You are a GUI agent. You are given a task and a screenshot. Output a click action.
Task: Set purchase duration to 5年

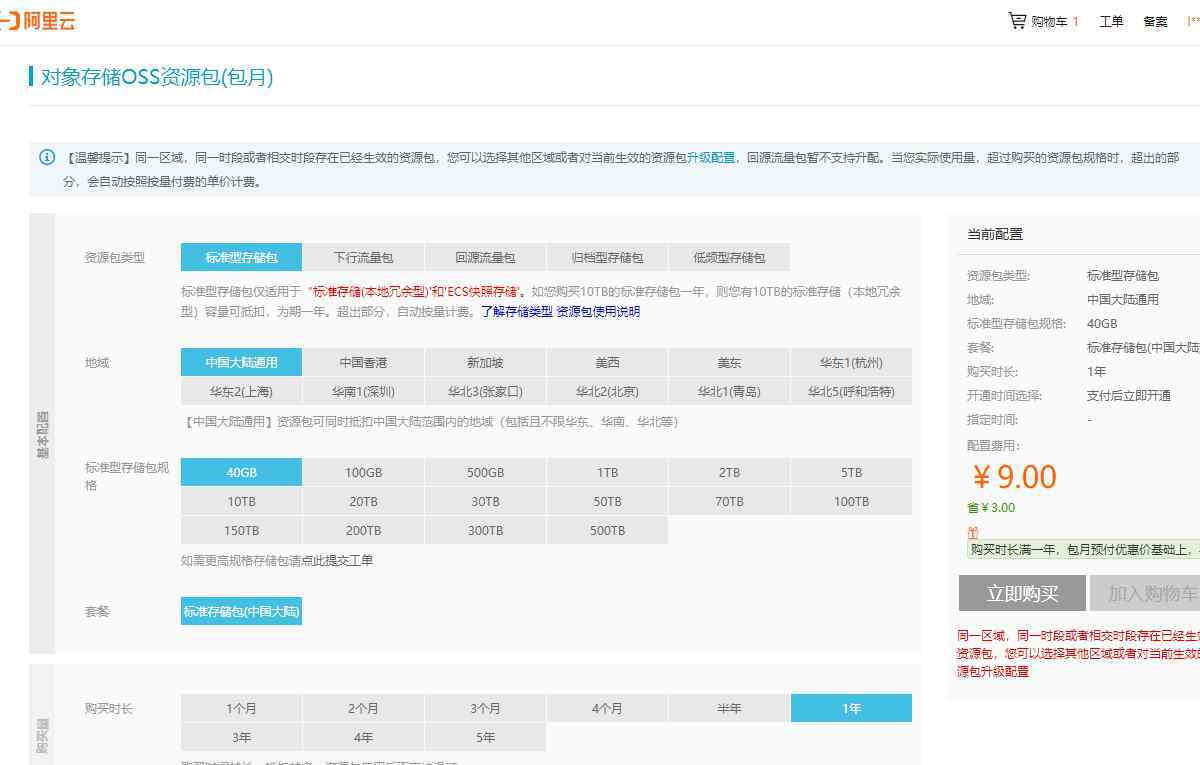[x=485, y=737]
